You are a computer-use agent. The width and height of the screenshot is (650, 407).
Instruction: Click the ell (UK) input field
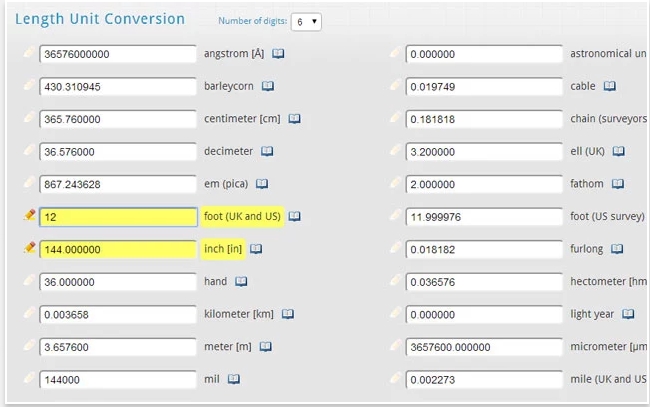point(484,152)
